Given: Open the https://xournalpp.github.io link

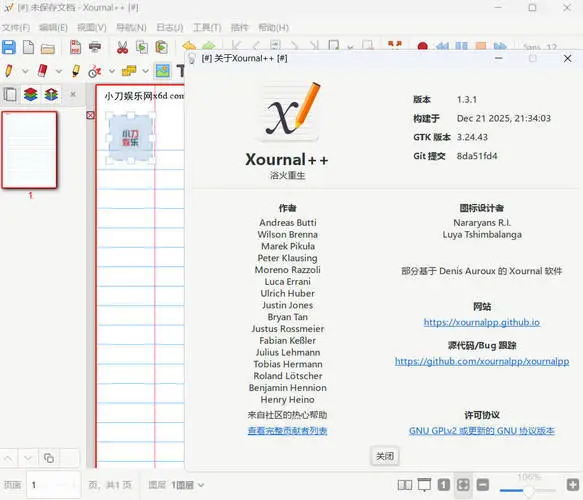Looking at the screenshot, I should (x=481, y=322).
